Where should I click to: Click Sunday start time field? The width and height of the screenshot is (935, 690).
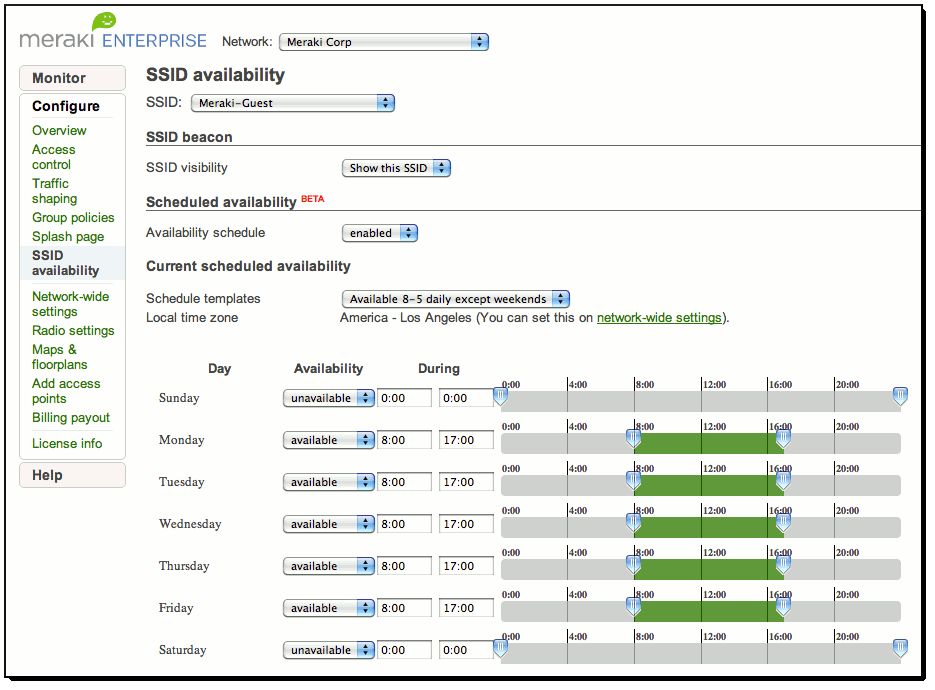(x=404, y=398)
